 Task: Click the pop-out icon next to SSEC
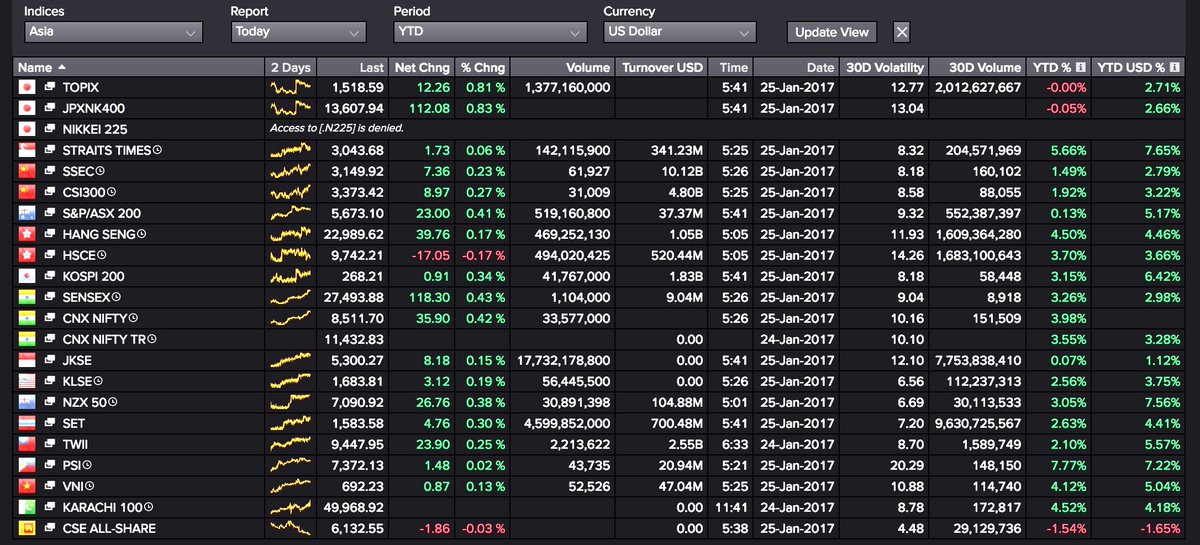49,171
